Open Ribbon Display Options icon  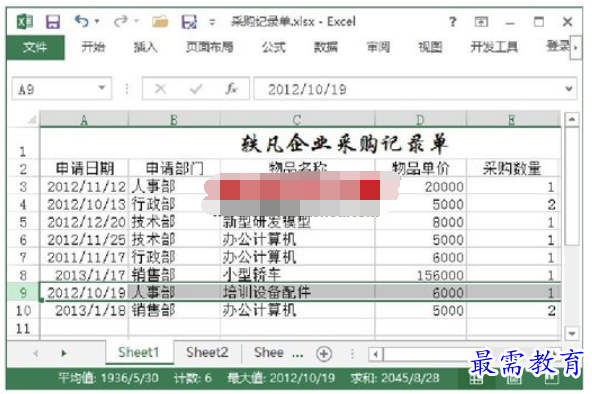click(481, 22)
